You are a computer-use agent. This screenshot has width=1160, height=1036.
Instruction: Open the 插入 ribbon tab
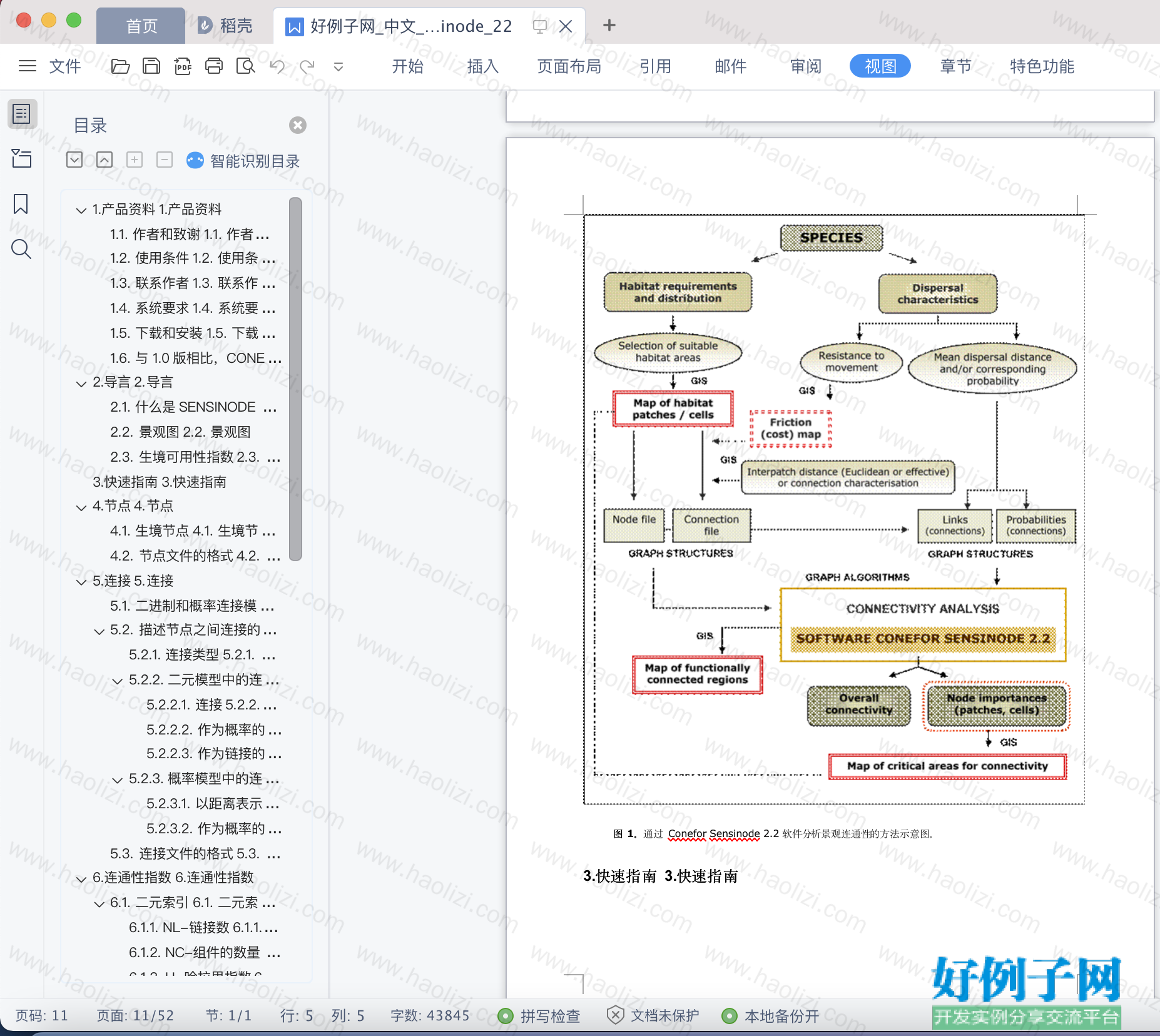483,66
